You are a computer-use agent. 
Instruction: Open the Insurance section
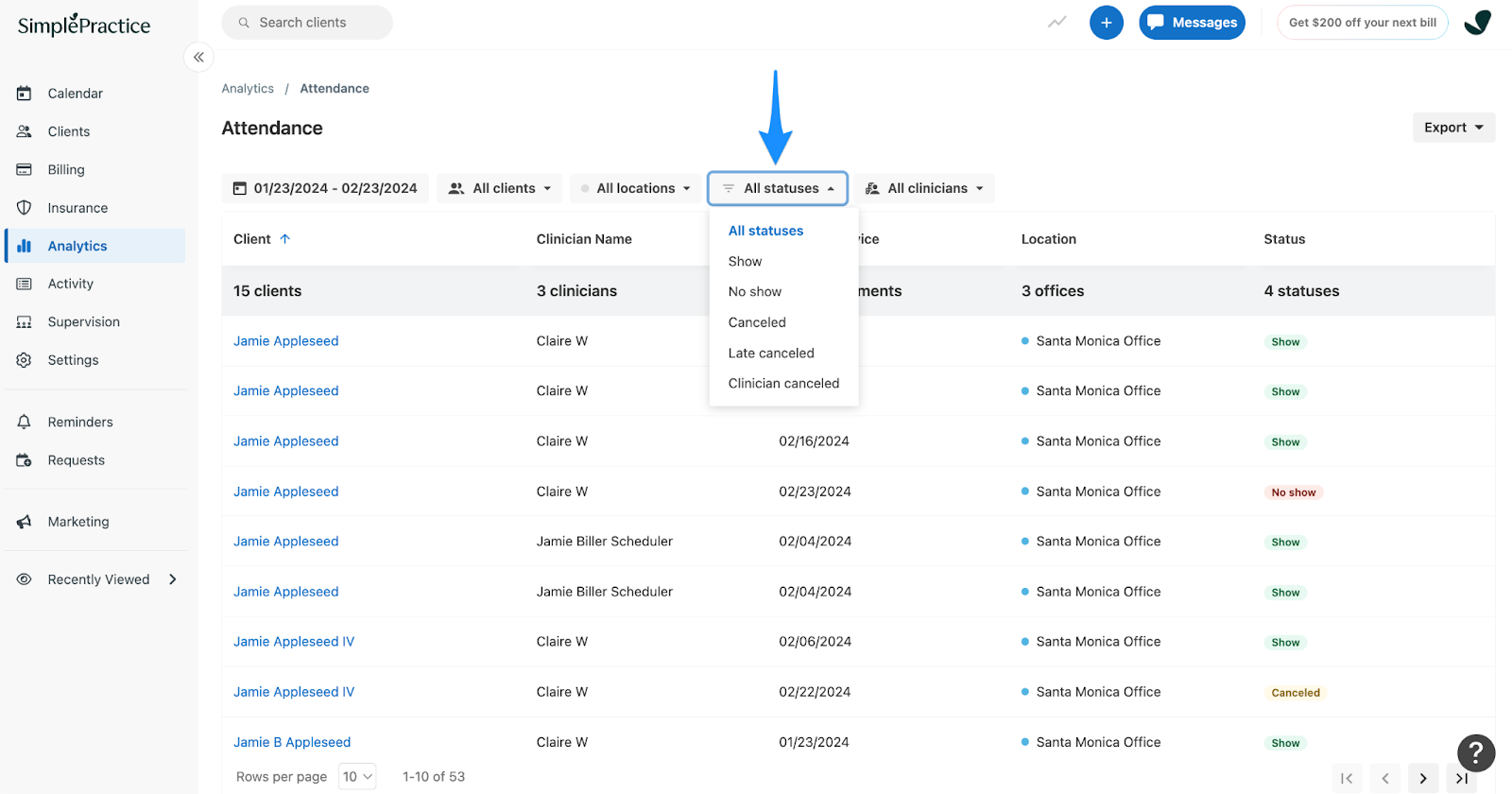[x=77, y=208]
